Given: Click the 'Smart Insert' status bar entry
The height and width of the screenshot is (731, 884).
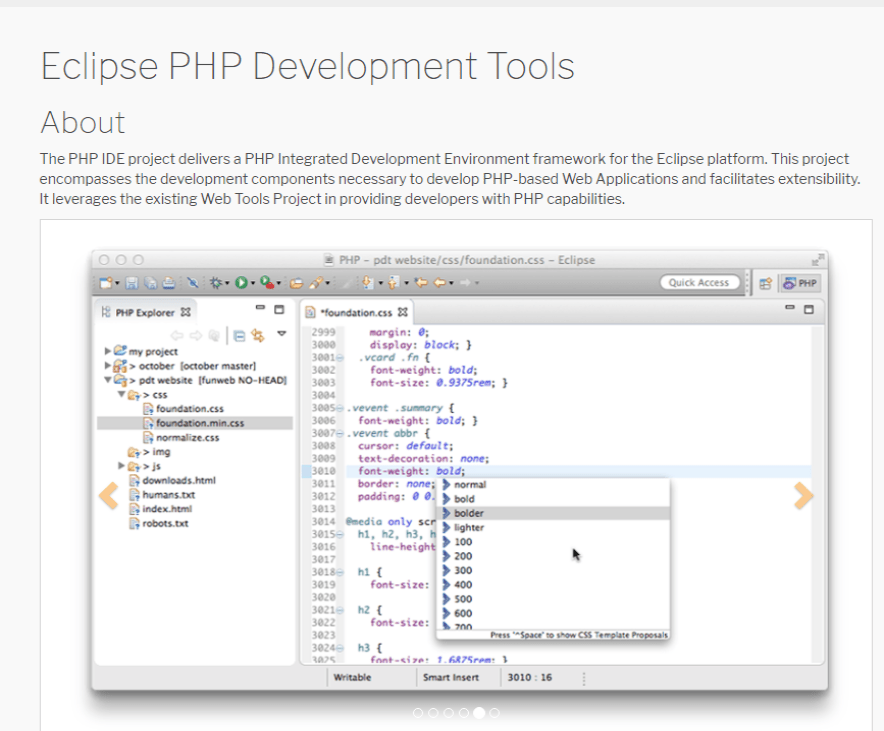Looking at the screenshot, I should point(450,677).
